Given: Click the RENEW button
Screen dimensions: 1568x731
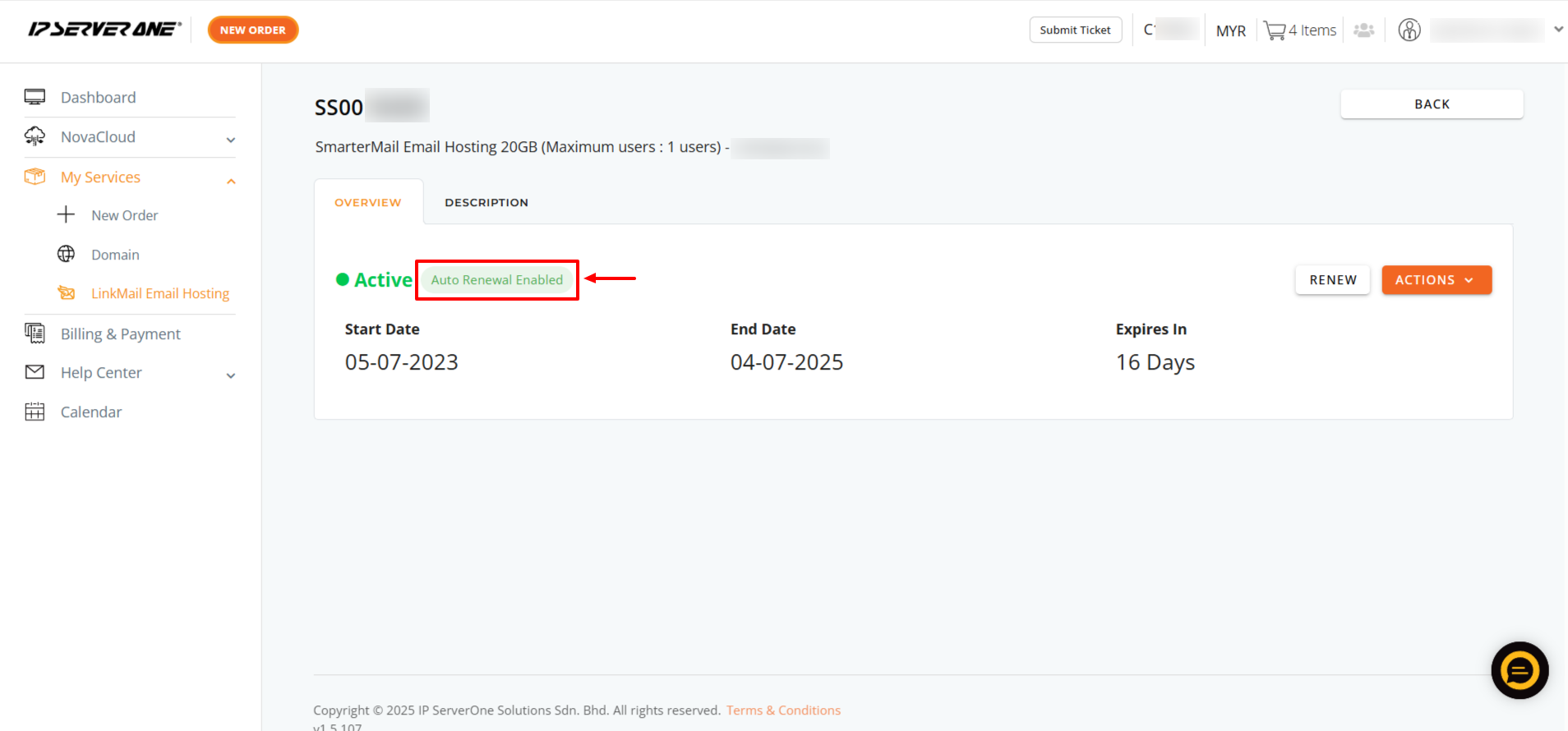Looking at the screenshot, I should point(1333,280).
